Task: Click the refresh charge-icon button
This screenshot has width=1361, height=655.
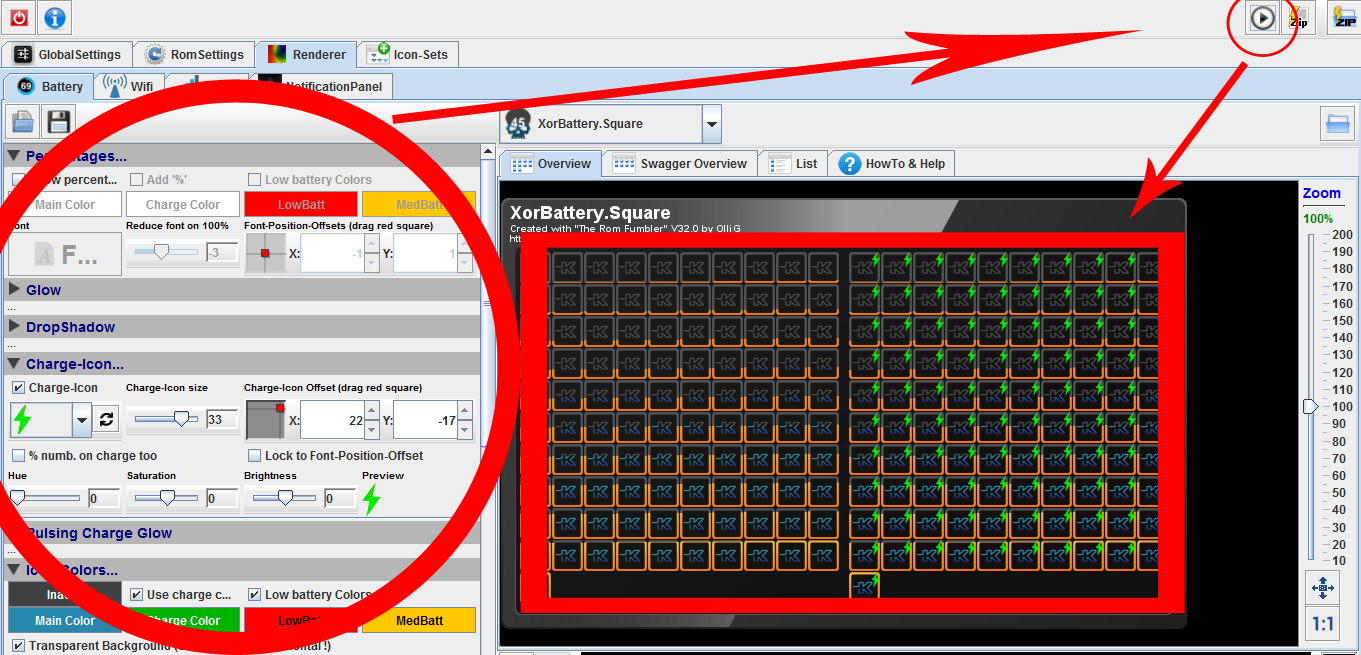Action: [x=107, y=420]
